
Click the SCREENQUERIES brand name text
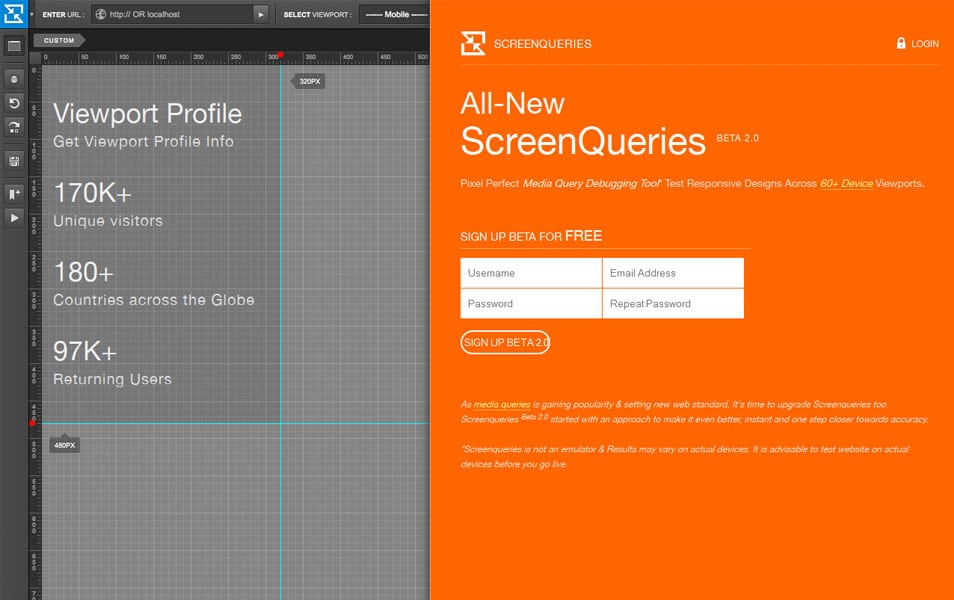[x=542, y=44]
